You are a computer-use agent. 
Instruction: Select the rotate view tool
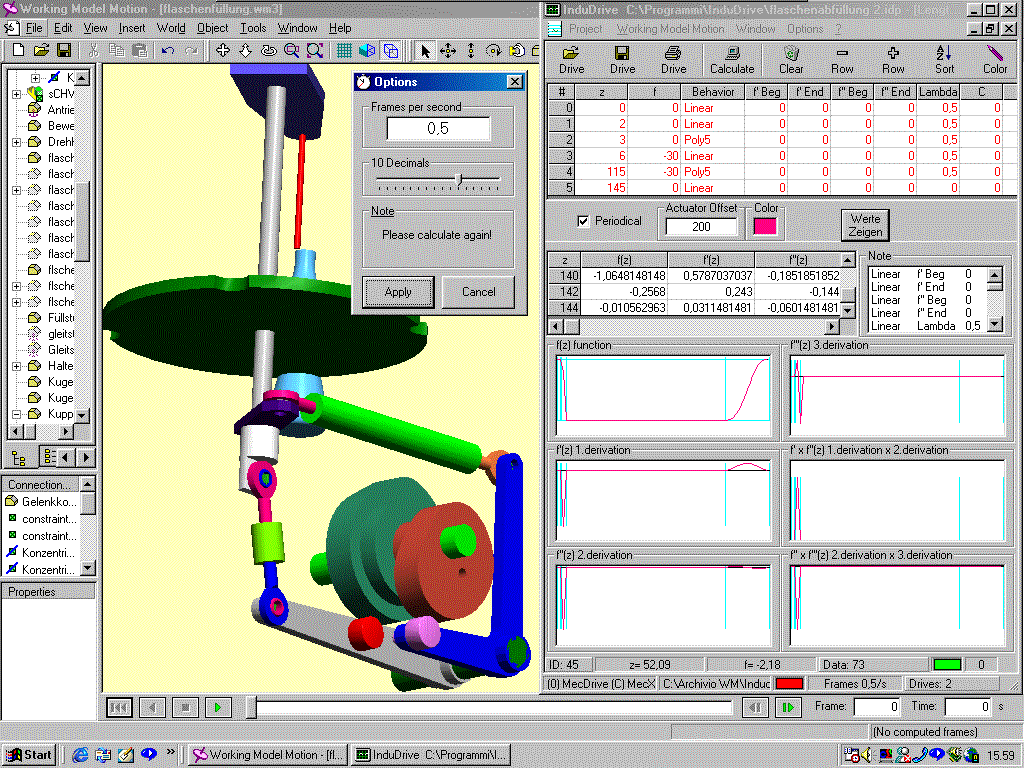pyautogui.click(x=268, y=50)
